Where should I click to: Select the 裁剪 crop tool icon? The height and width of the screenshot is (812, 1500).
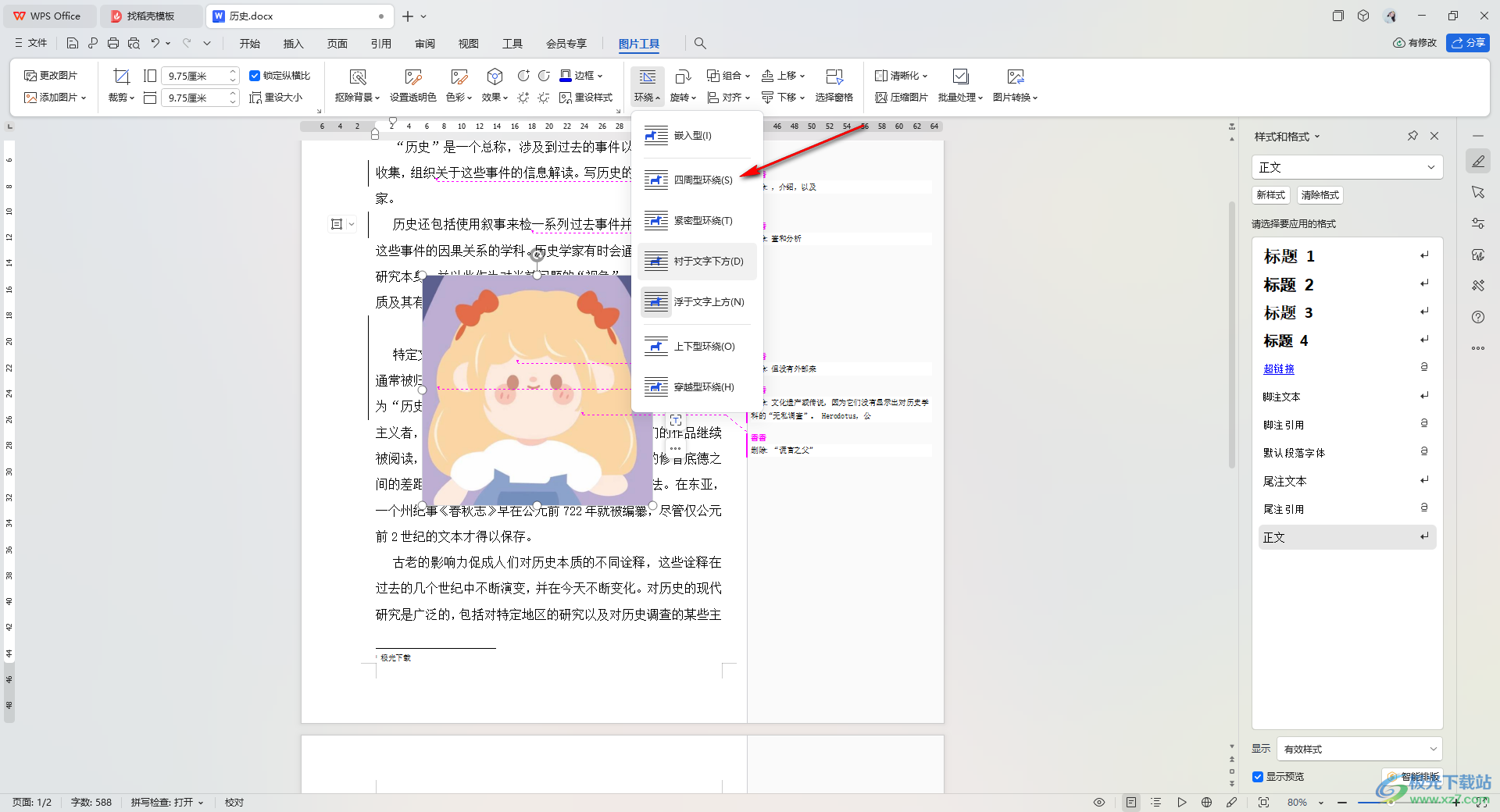[x=121, y=77]
